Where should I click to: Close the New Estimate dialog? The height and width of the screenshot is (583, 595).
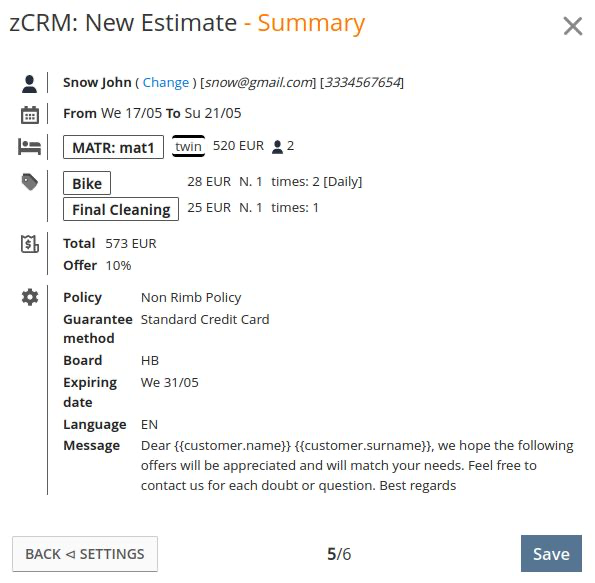pyautogui.click(x=573, y=26)
